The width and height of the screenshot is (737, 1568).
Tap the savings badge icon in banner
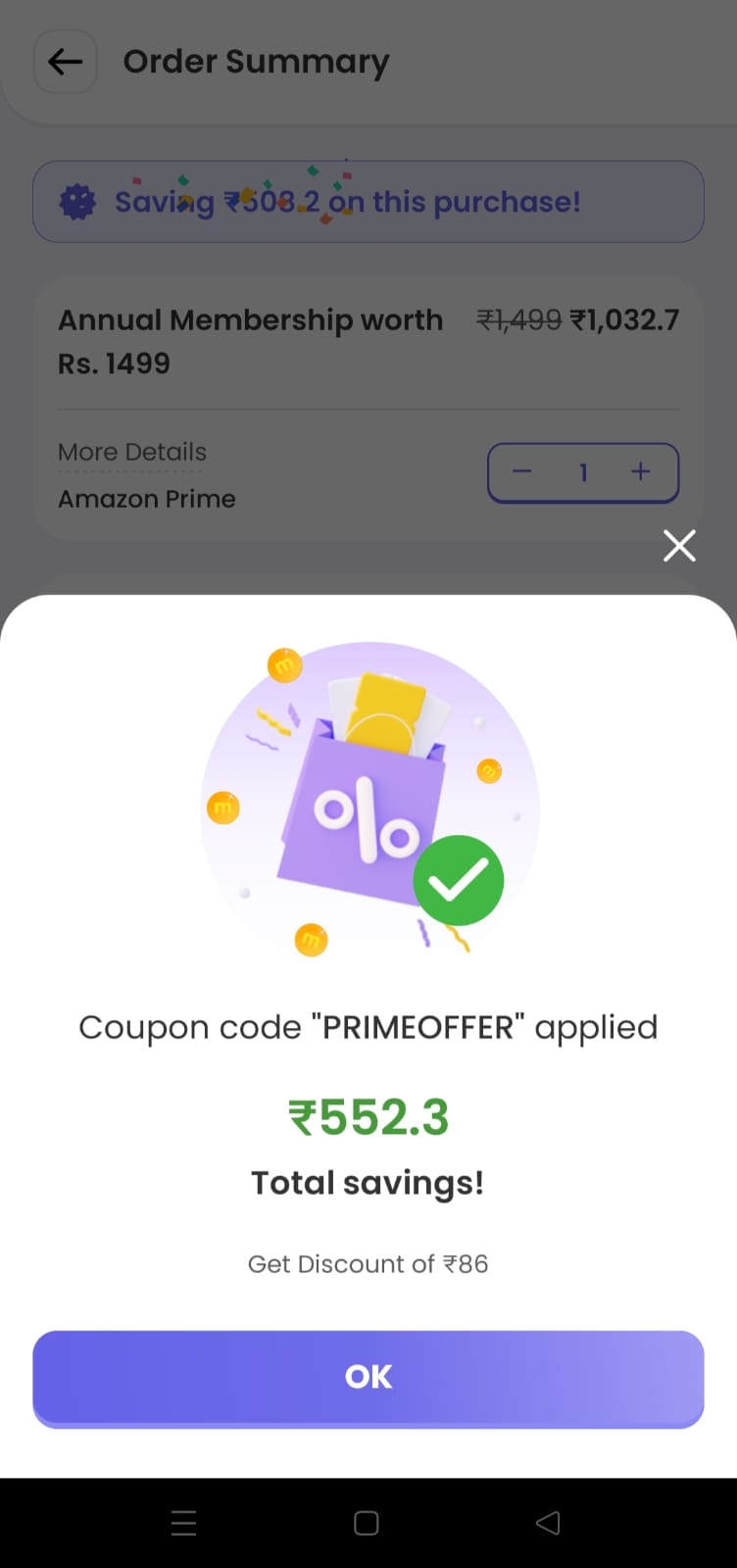click(78, 202)
